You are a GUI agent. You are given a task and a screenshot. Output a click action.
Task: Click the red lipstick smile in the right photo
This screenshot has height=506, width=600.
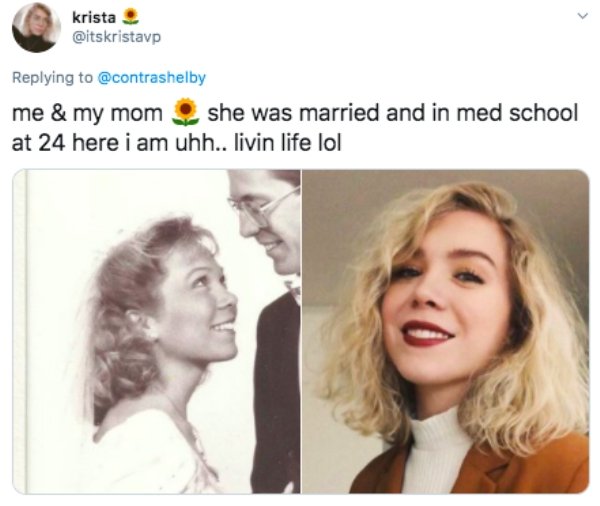[429, 332]
